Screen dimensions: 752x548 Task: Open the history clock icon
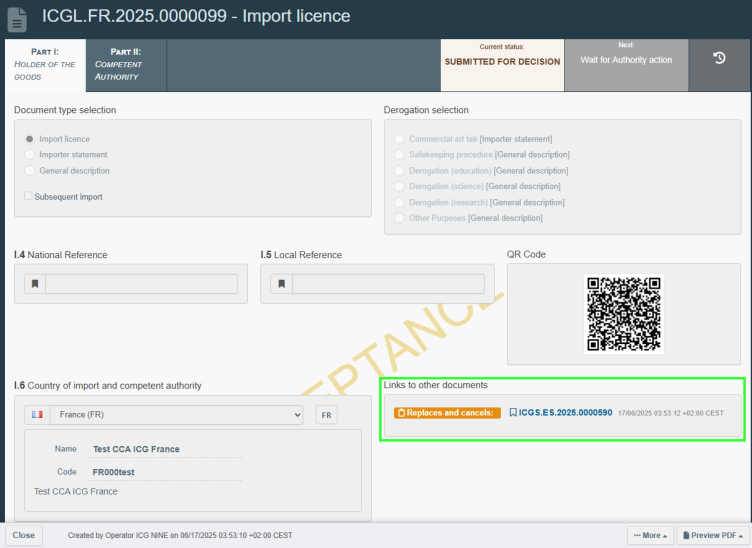click(x=718, y=59)
